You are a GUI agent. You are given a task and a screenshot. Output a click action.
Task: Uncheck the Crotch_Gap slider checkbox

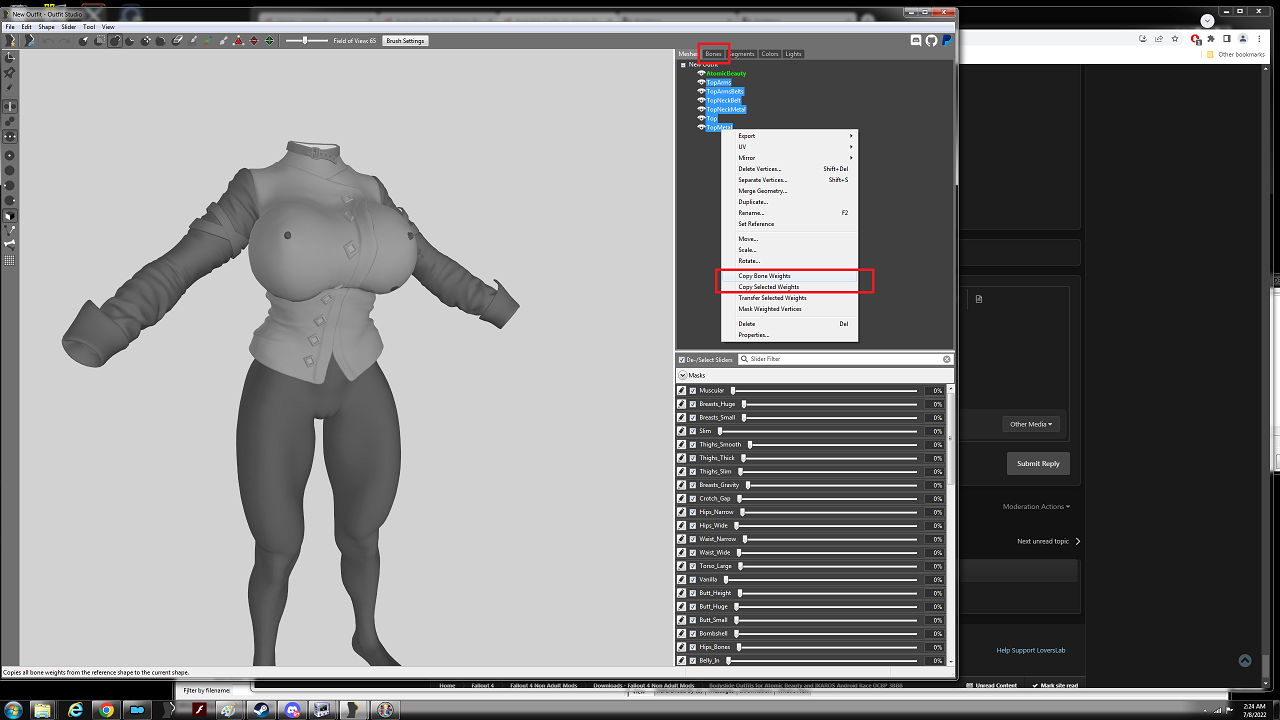pos(692,498)
